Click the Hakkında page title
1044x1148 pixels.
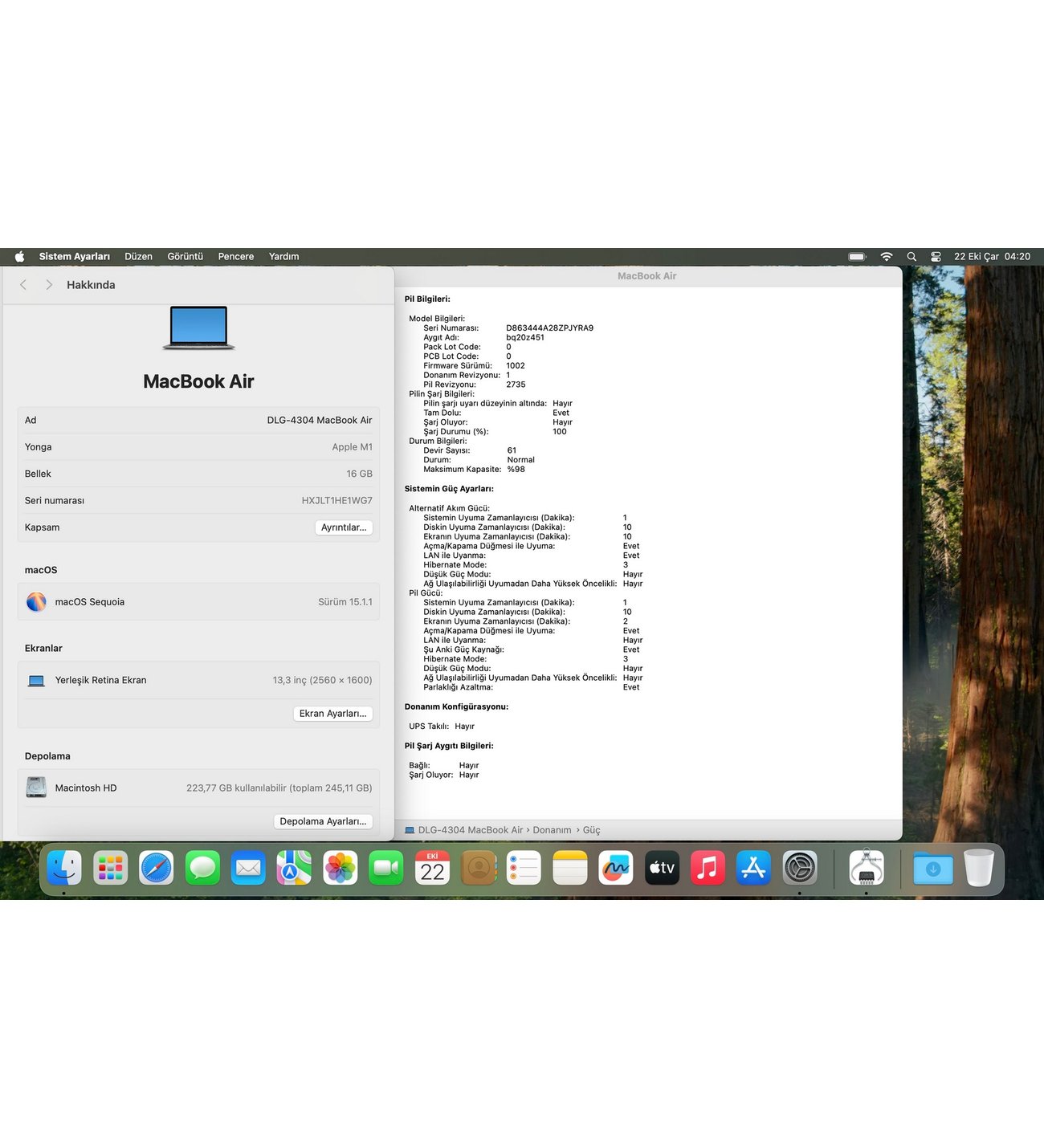pyautogui.click(x=91, y=285)
